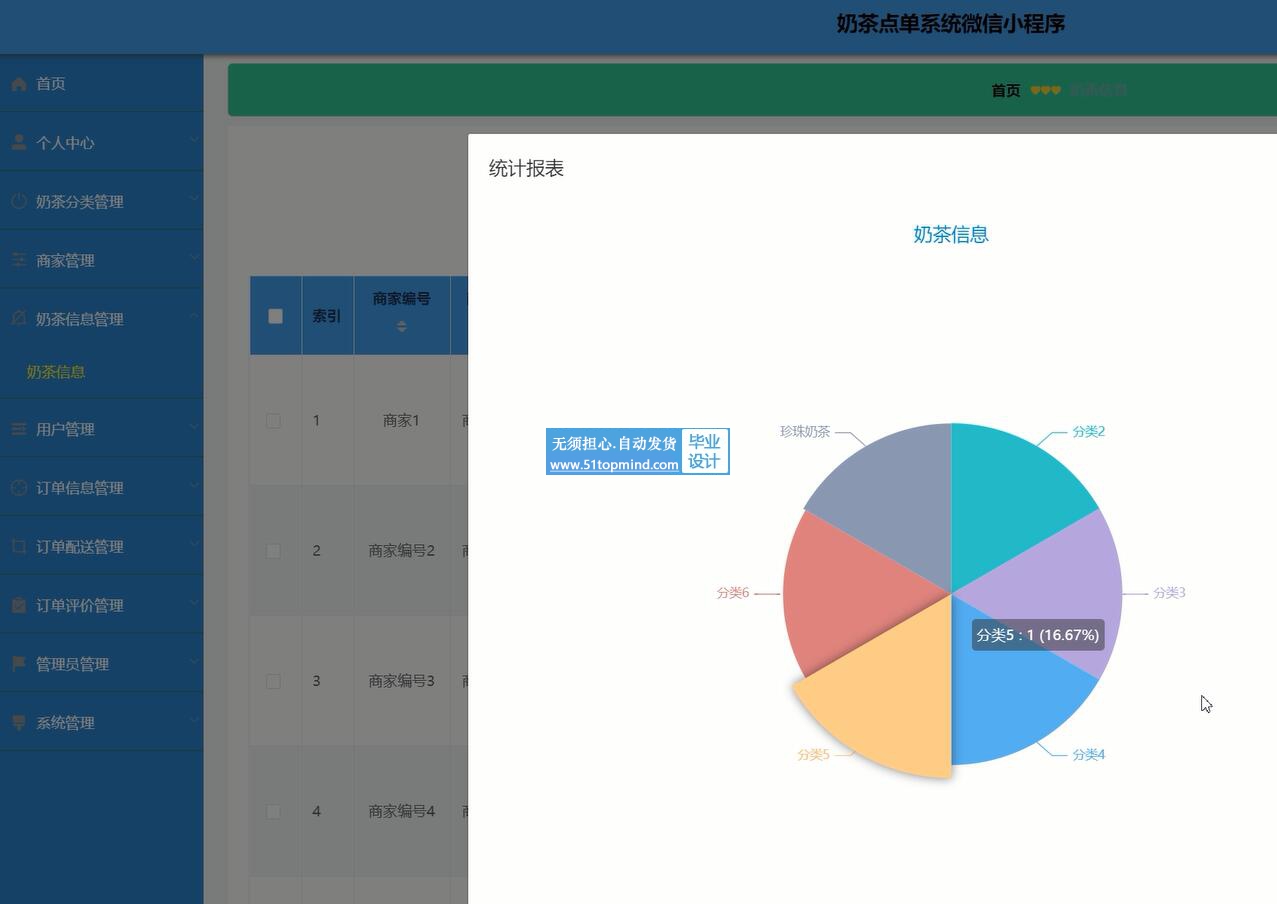Click the 商家编号4 table cell
Viewport: 1277px width, 904px height.
(401, 811)
